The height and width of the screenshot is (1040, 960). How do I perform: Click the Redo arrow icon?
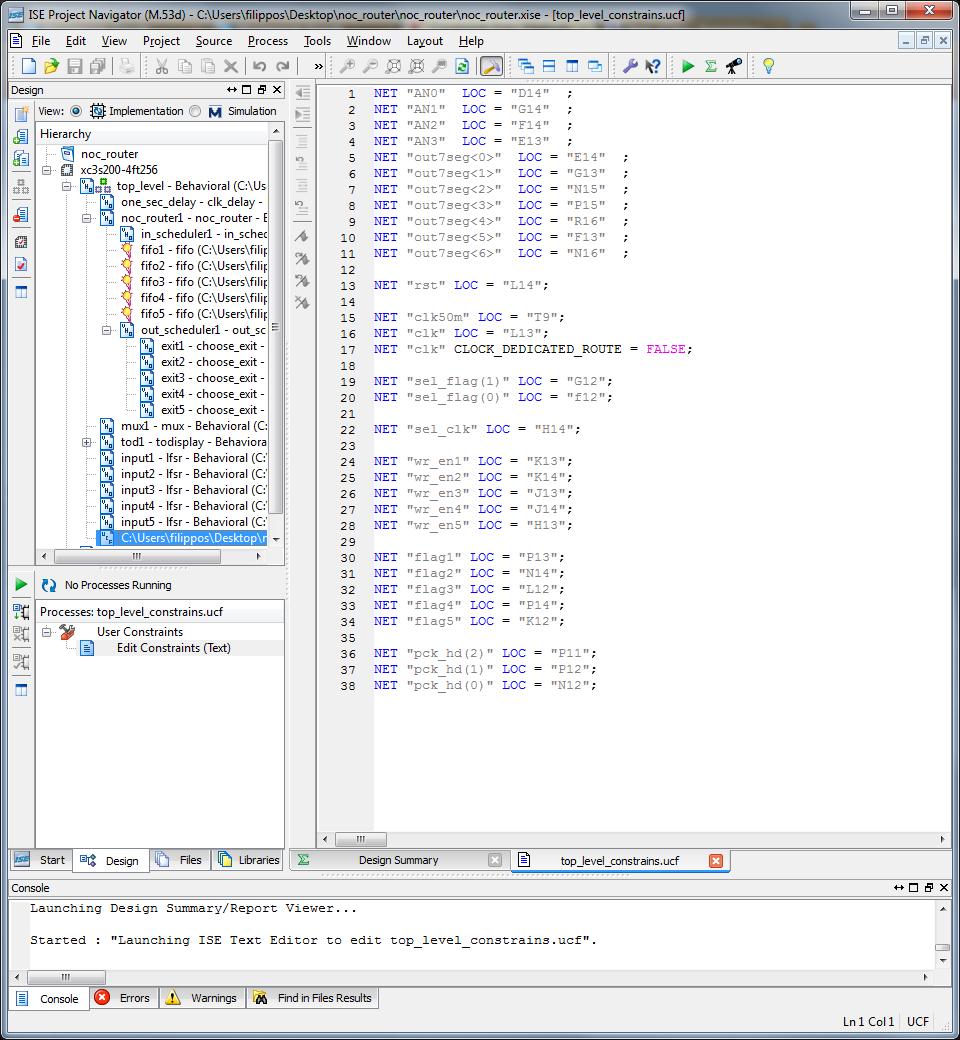click(283, 66)
